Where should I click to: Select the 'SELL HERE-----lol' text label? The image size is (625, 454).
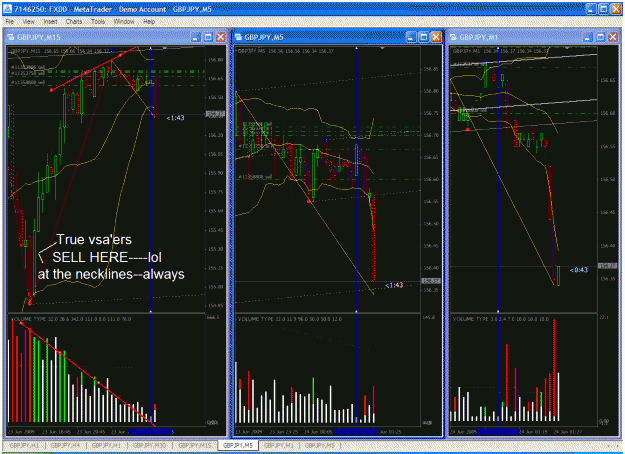tap(107, 257)
